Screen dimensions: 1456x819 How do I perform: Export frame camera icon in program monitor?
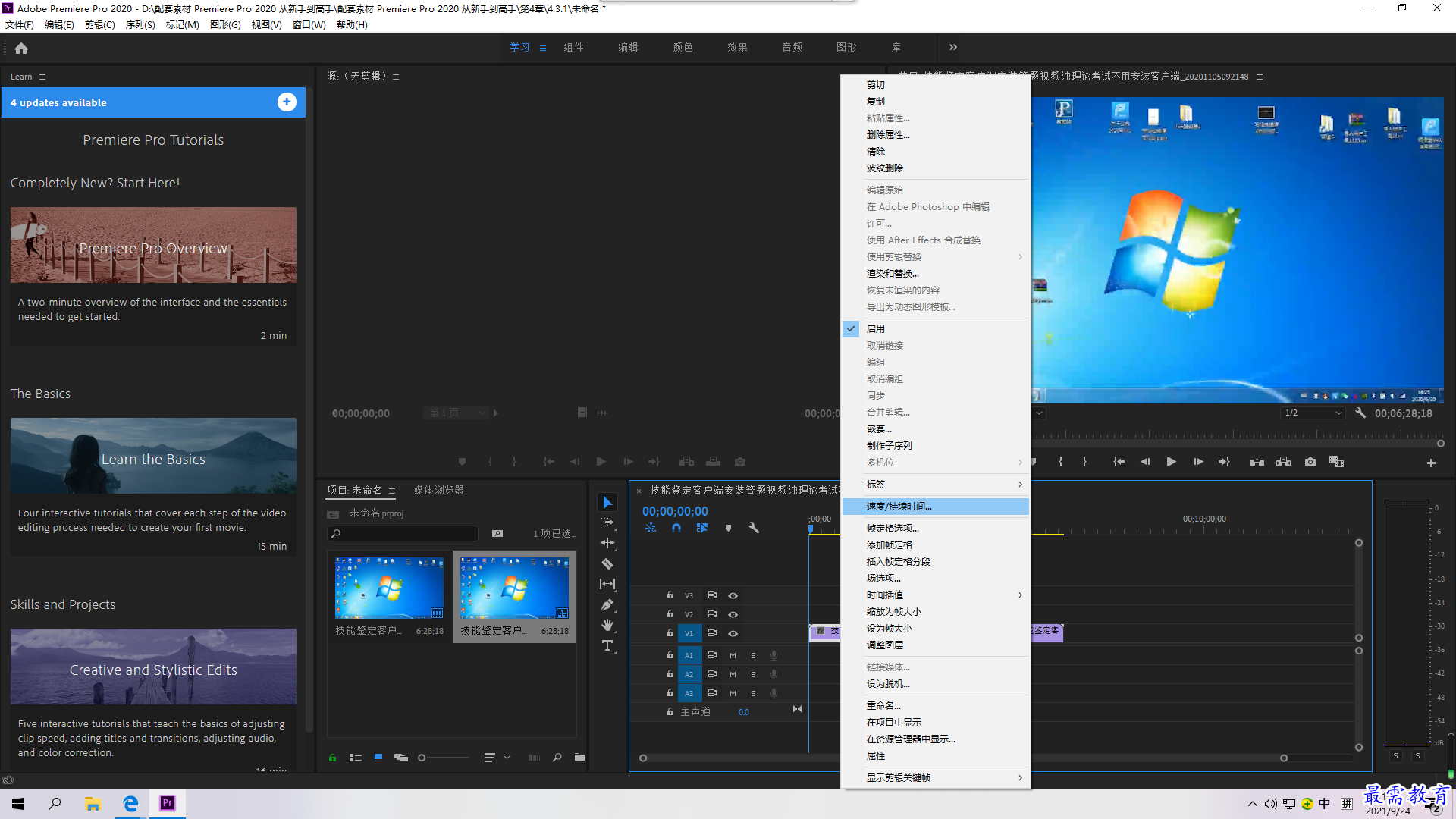point(1310,462)
